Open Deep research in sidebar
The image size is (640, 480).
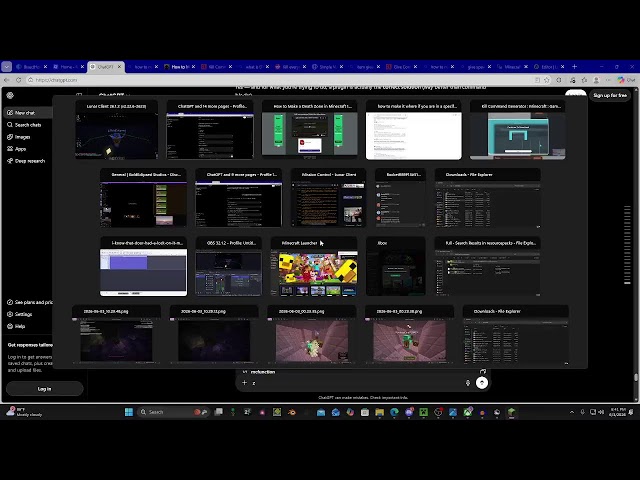pyautogui.click(x=28, y=161)
